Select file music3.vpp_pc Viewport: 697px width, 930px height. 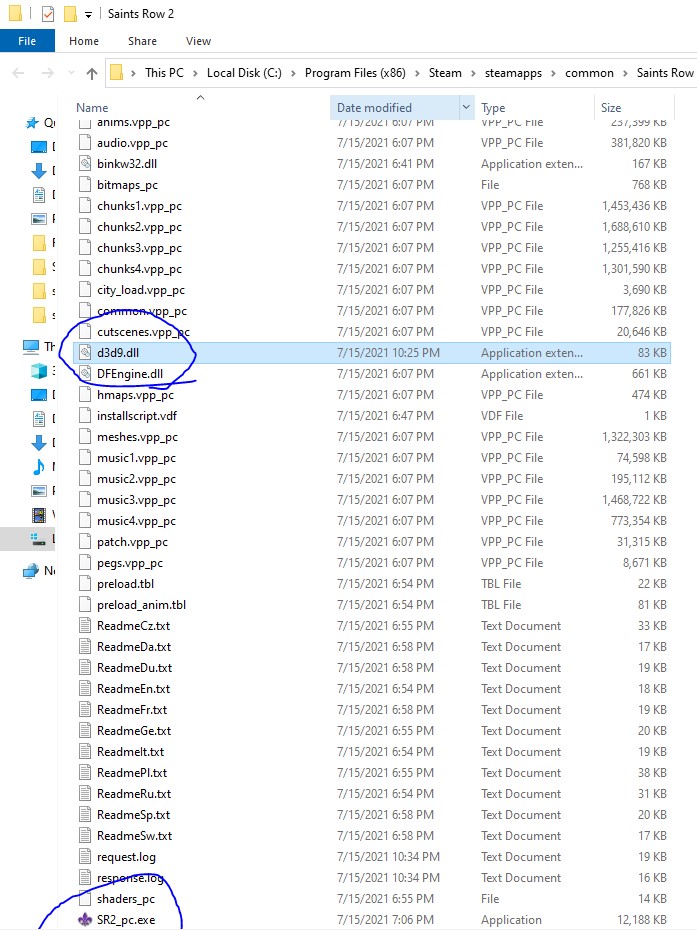pyautogui.click(x=136, y=500)
